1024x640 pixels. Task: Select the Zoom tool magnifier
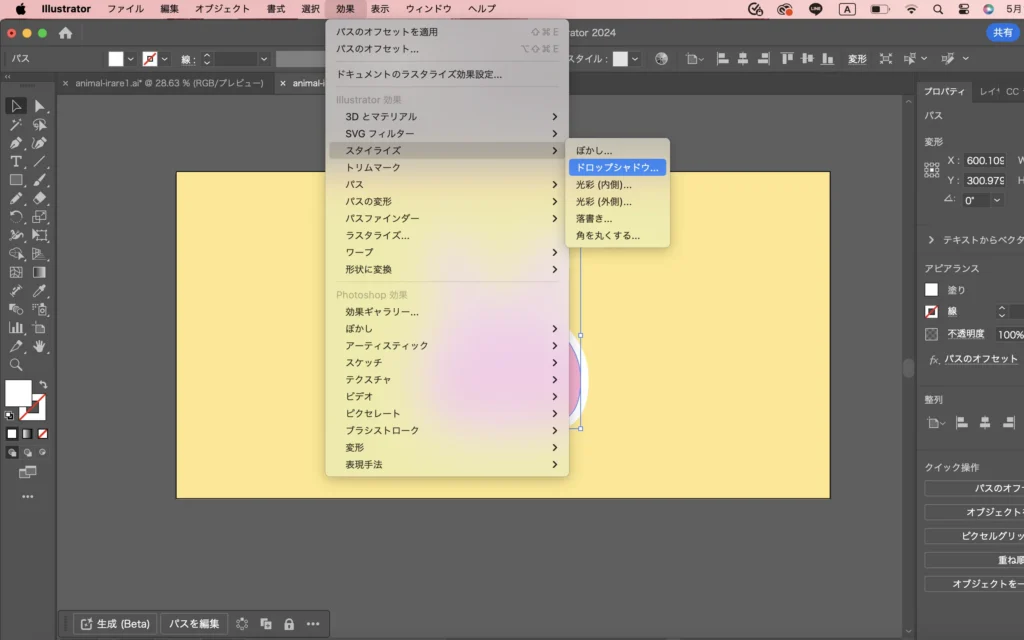[16, 365]
